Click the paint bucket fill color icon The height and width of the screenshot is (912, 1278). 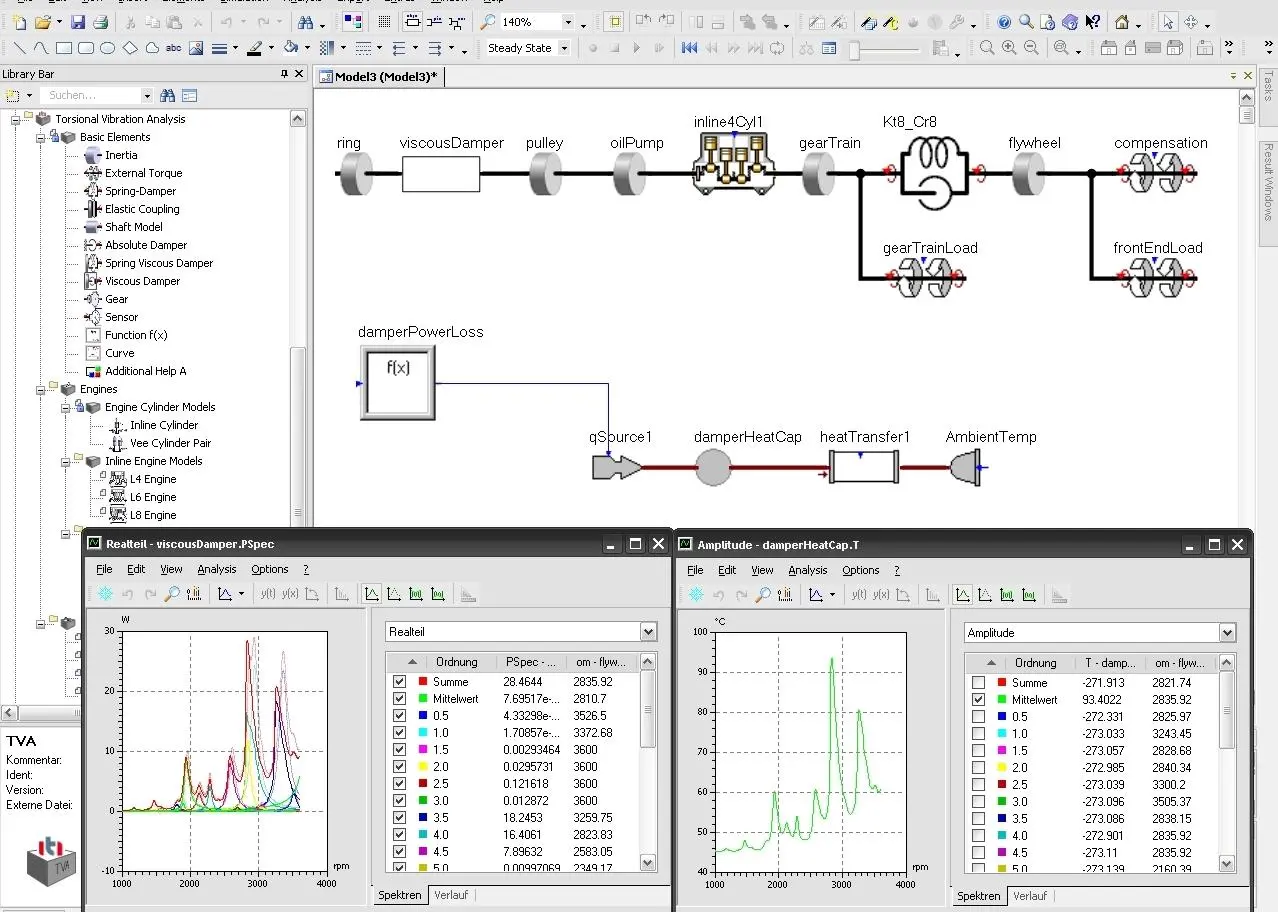[x=290, y=47]
